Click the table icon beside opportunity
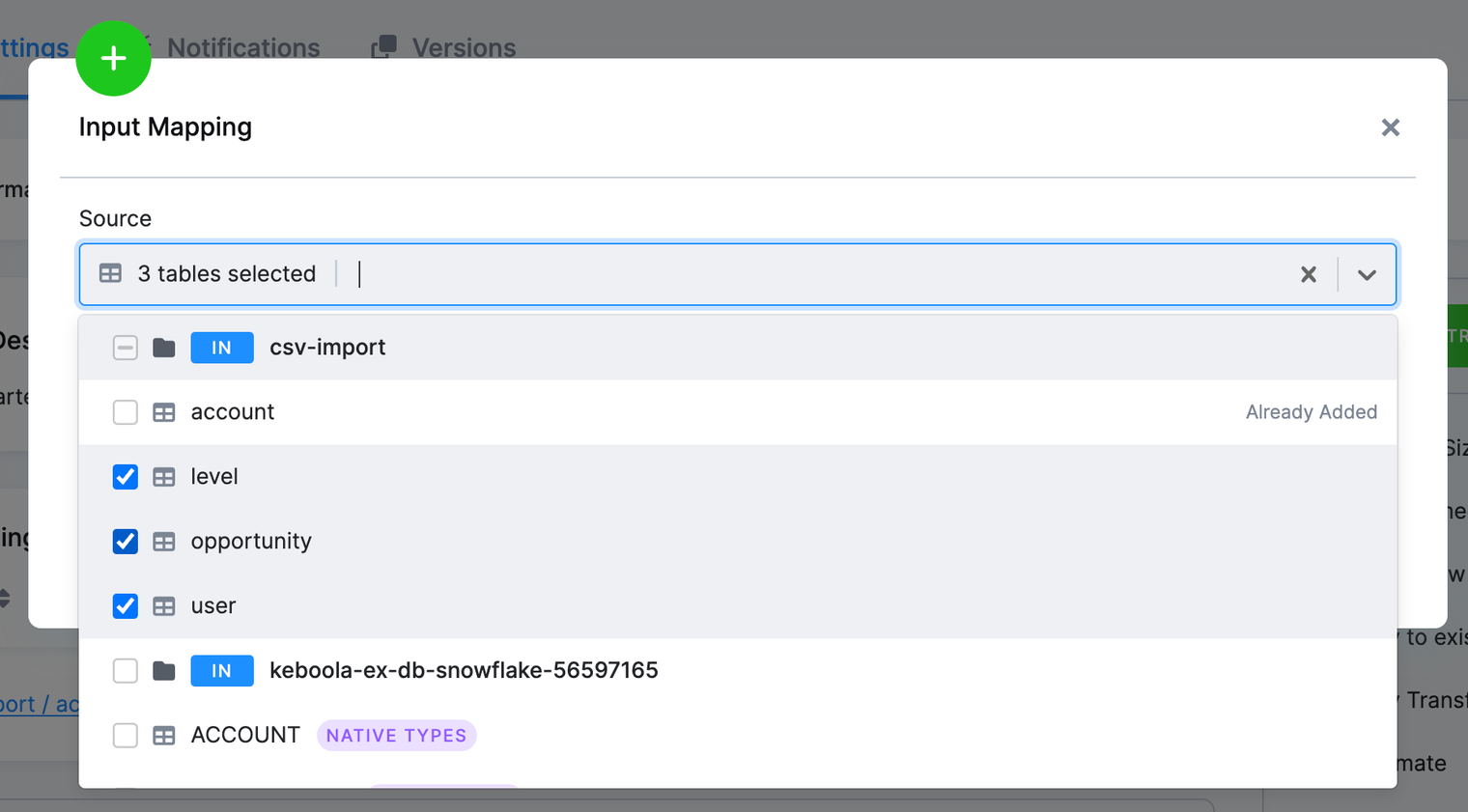Image resolution: width=1468 pixels, height=812 pixels. point(164,542)
